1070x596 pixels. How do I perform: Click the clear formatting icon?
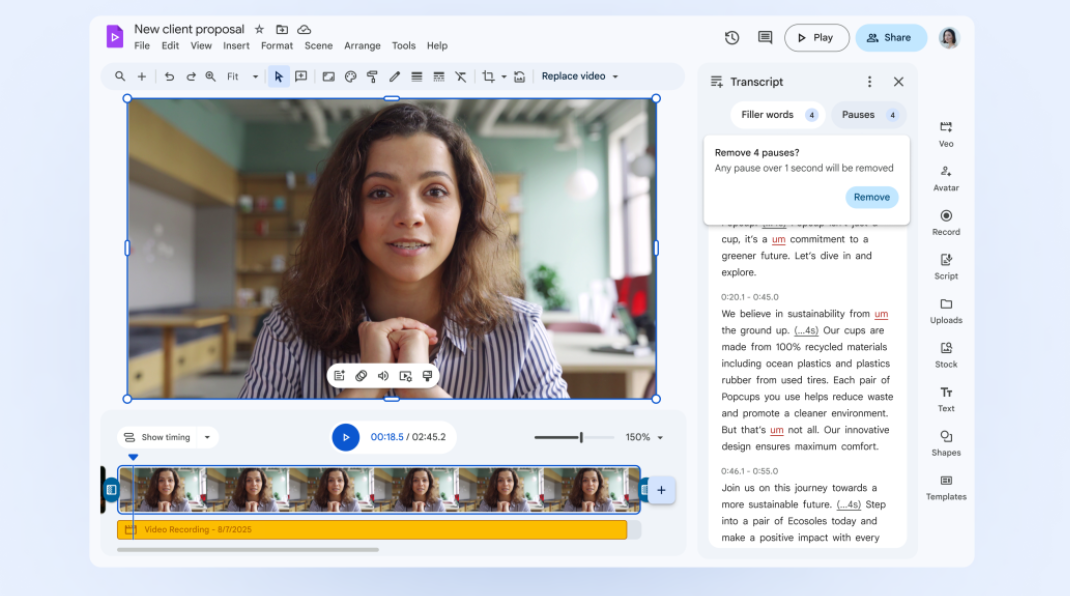(461, 76)
